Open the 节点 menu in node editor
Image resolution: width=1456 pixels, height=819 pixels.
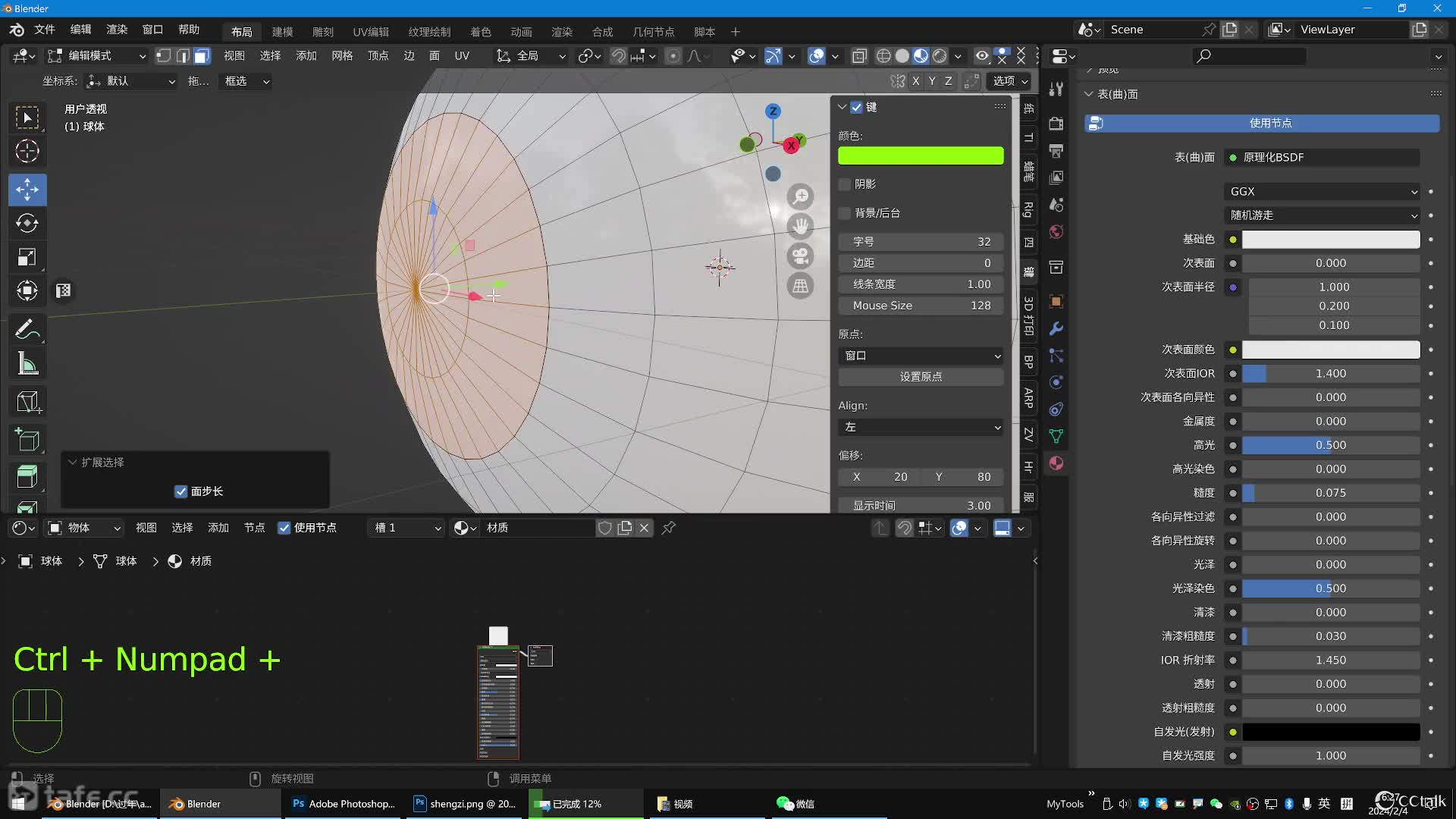coord(254,528)
